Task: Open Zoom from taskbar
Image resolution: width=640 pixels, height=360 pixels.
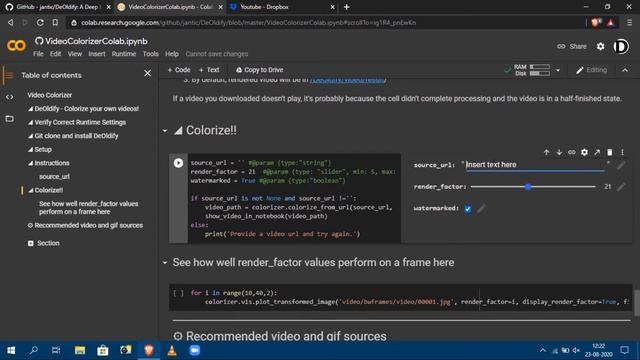Action: click(x=195, y=350)
